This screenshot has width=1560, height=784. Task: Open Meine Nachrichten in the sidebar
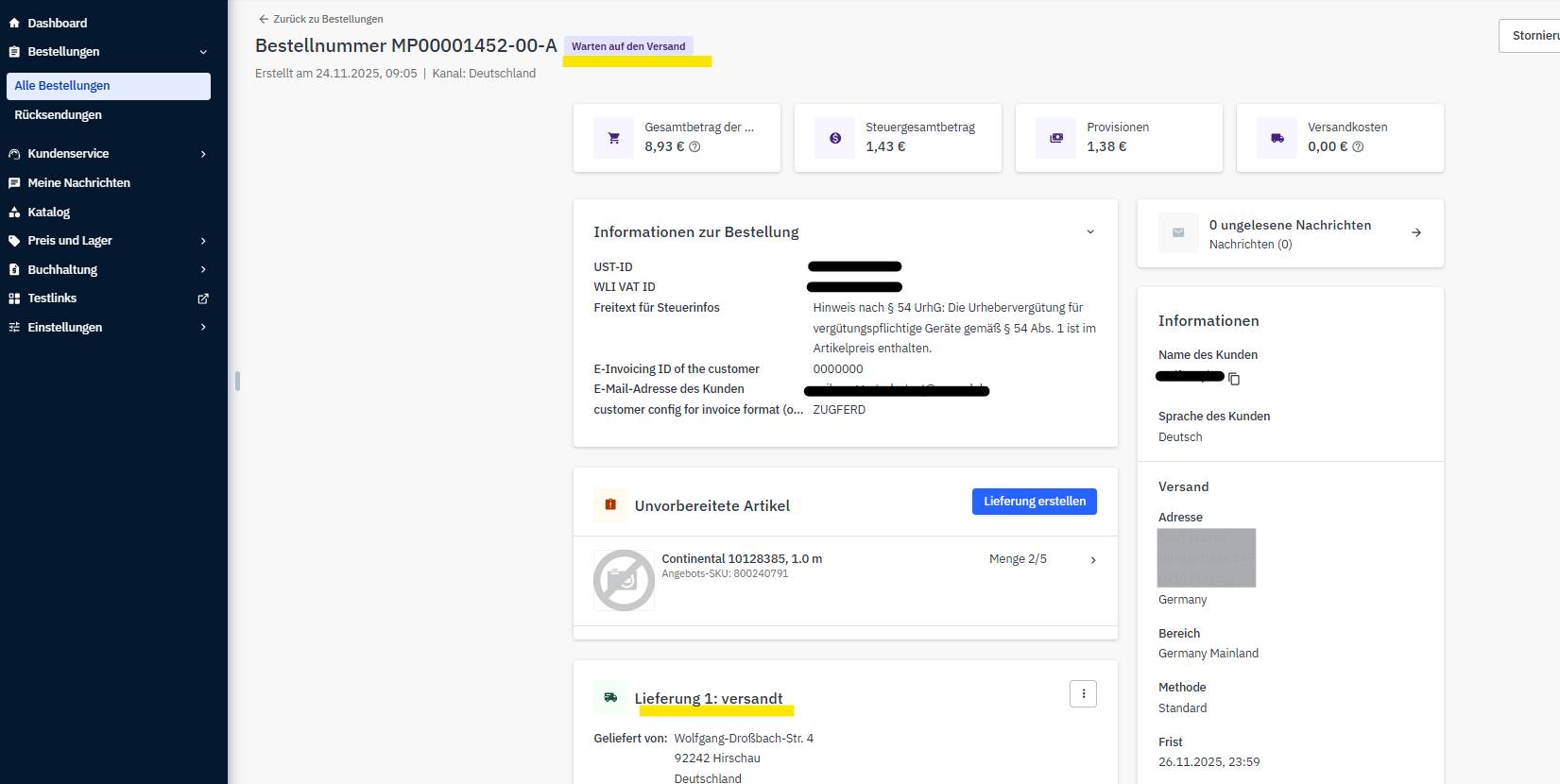click(x=78, y=183)
